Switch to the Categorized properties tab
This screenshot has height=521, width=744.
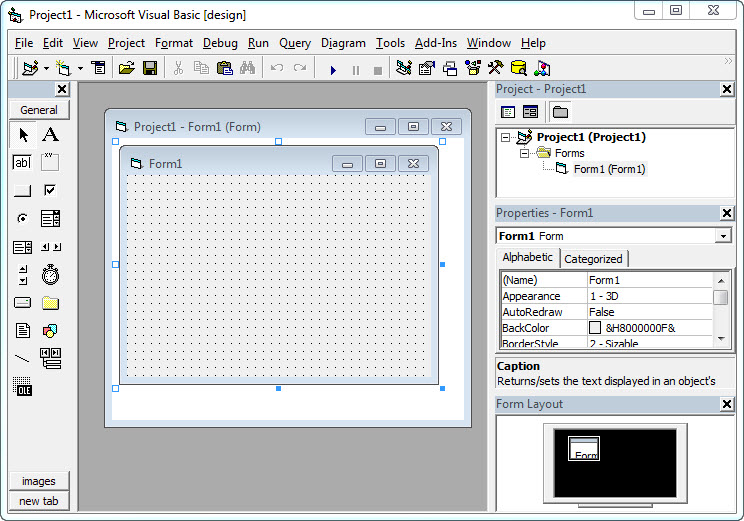(593, 258)
